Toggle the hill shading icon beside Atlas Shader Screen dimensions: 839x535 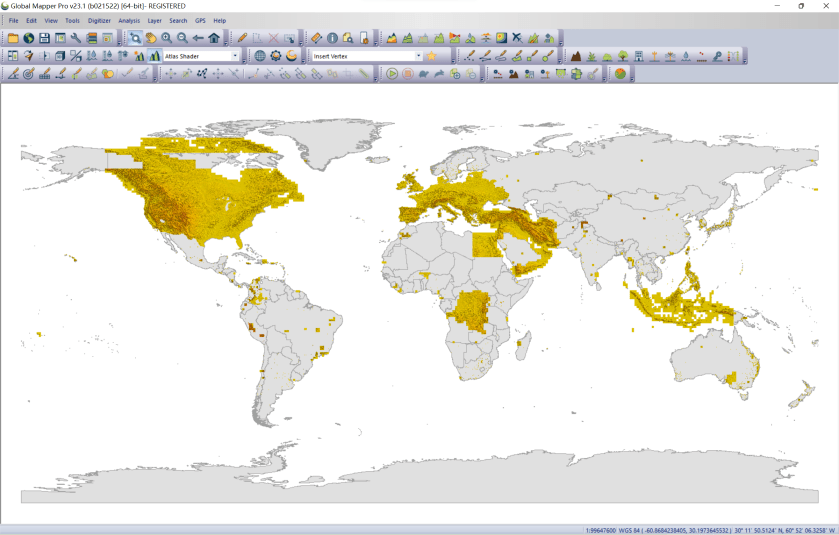pyautogui.click(x=154, y=56)
